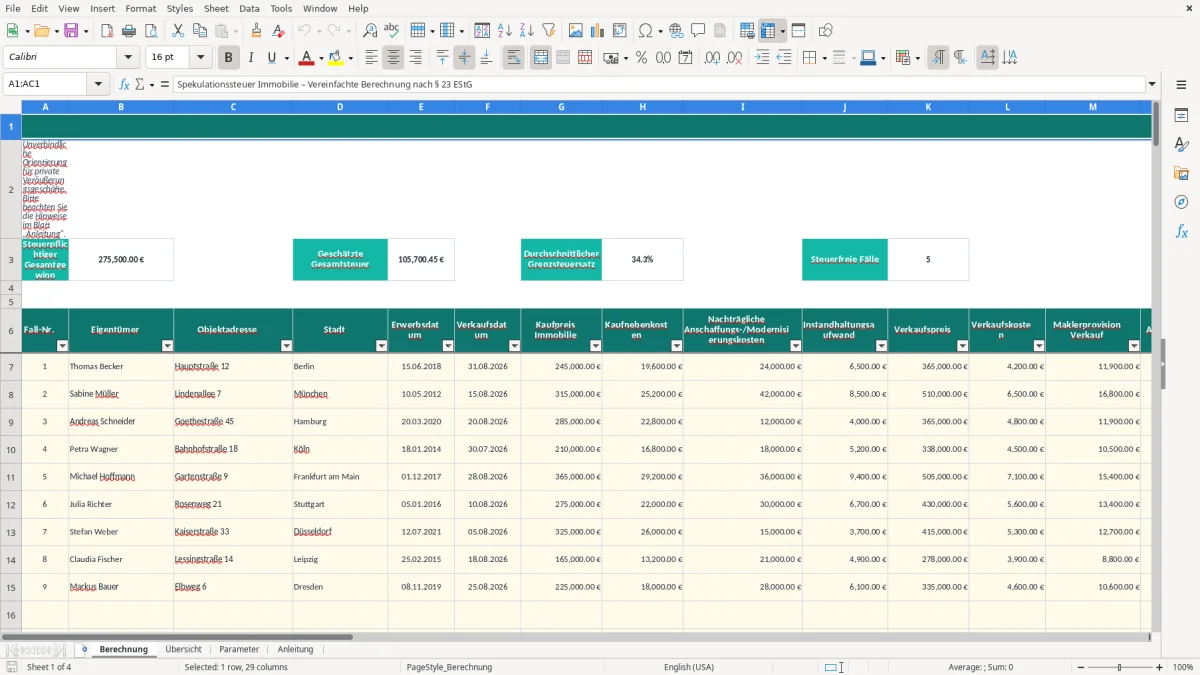Click zoom in plus button
The image size is (1200, 675).
(1160, 667)
